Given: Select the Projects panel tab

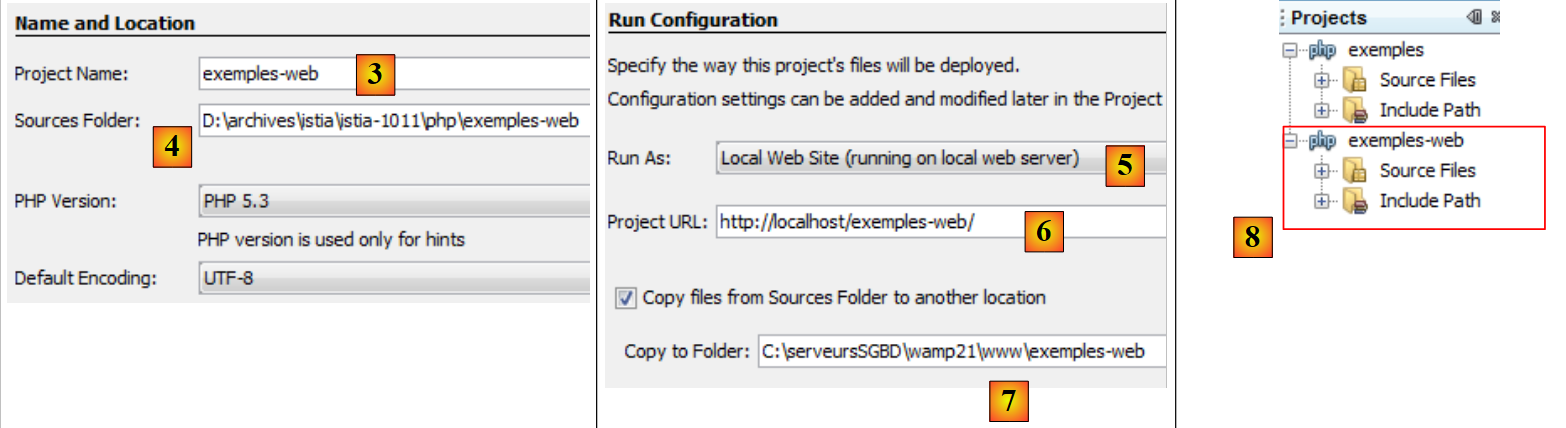Looking at the screenshot, I should pos(1328,17).
